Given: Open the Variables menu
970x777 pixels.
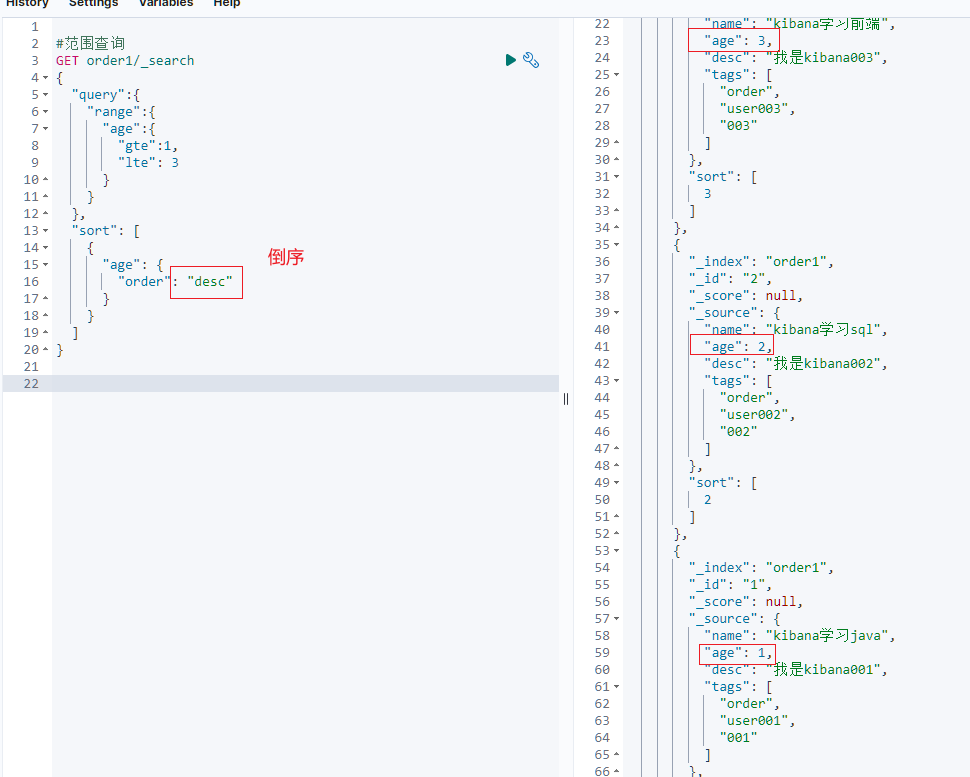Looking at the screenshot, I should tap(166, 4).
